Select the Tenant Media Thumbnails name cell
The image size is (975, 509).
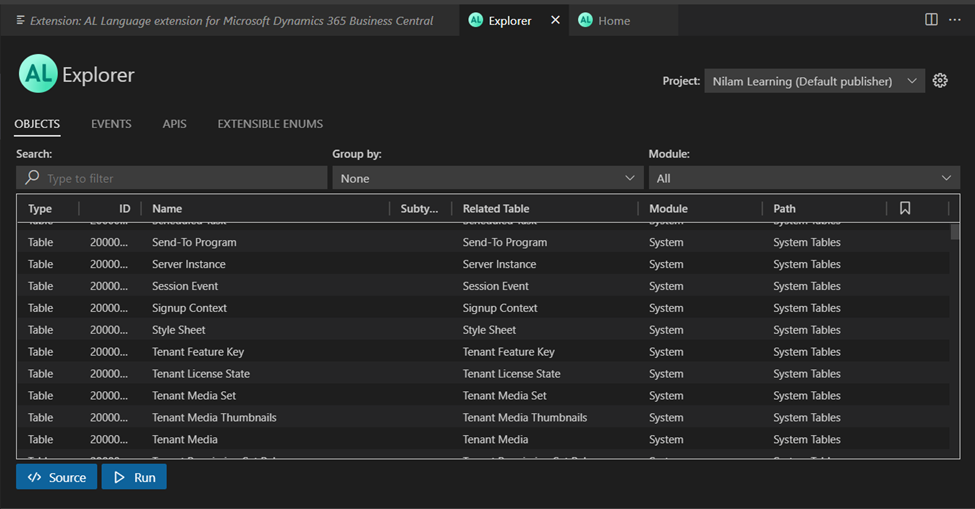pos(215,418)
